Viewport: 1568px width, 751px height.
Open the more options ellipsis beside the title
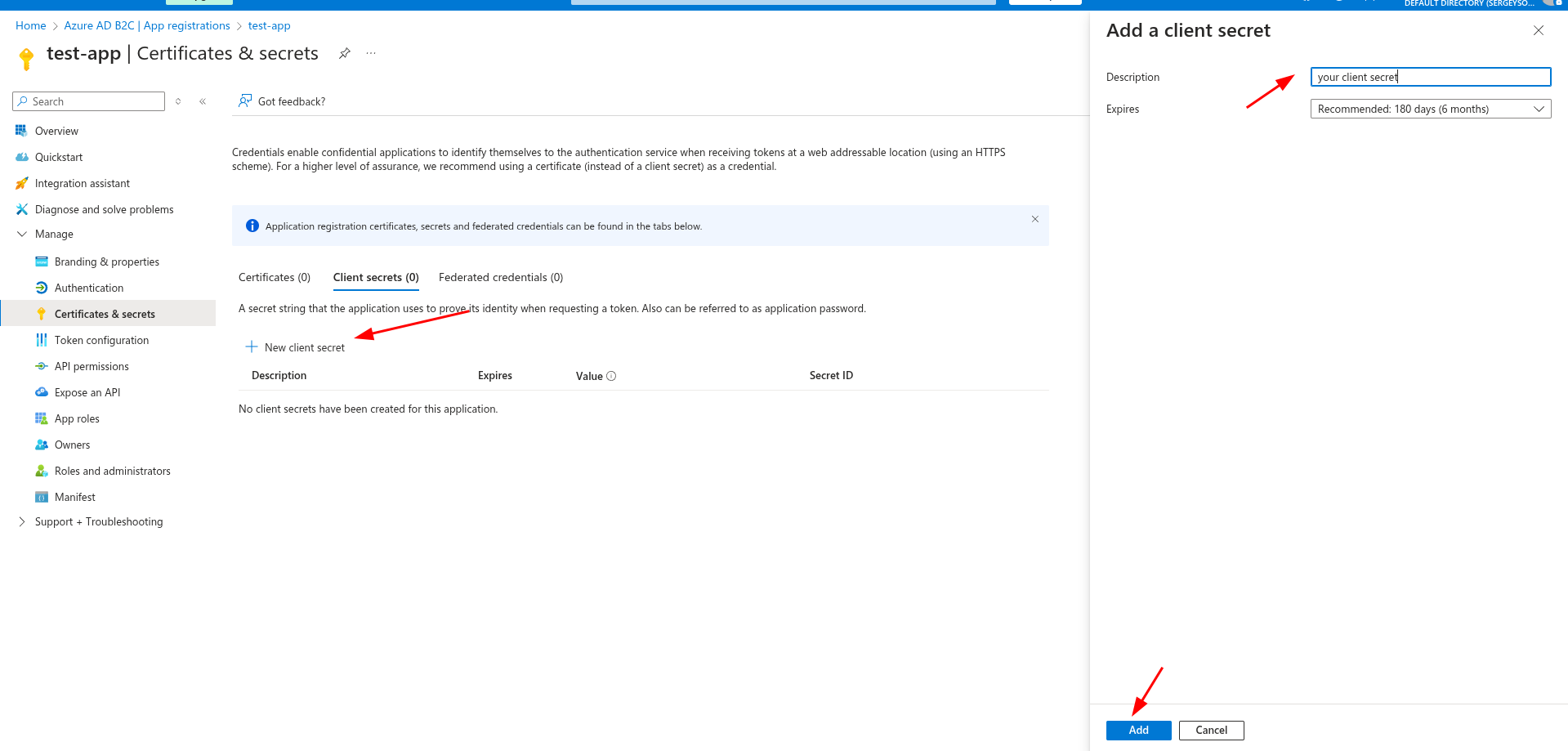tap(371, 53)
